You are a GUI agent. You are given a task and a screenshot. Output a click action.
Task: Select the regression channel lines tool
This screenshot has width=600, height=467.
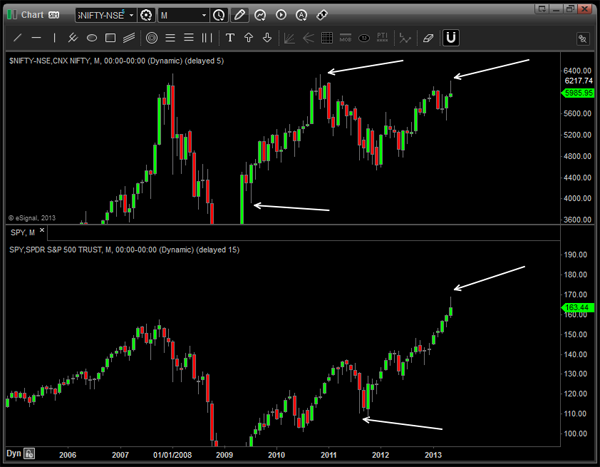tap(129, 38)
